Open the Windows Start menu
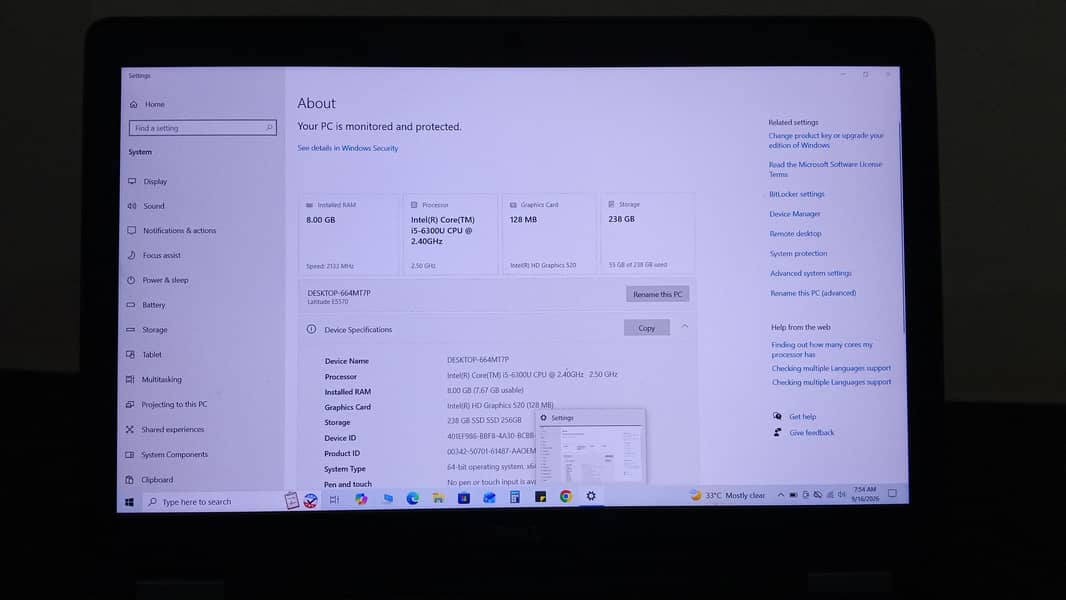This screenshot has height=600, width=1066. click(x=129, y=502)
